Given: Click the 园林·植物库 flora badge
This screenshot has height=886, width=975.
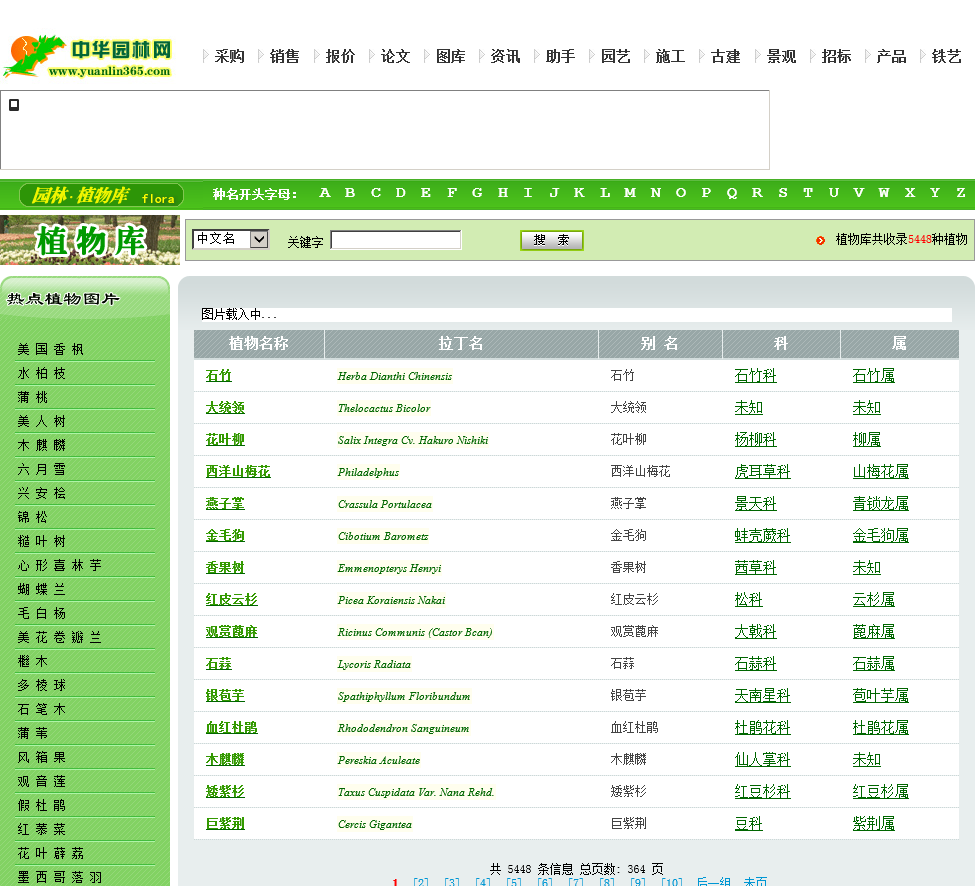Looking at the screenshot, I should coord(102,195).
